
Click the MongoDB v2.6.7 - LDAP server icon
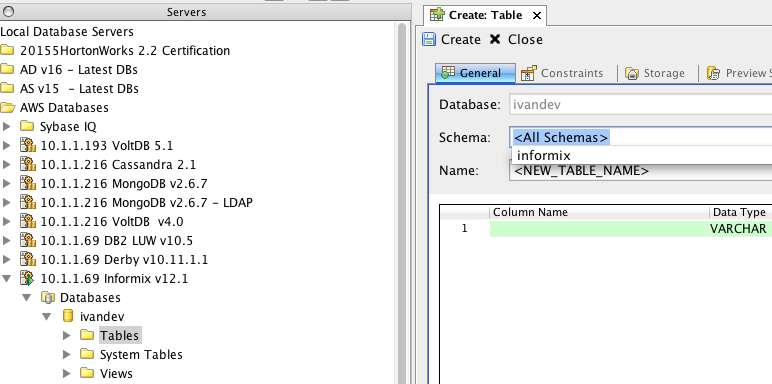tap(28, 202)
